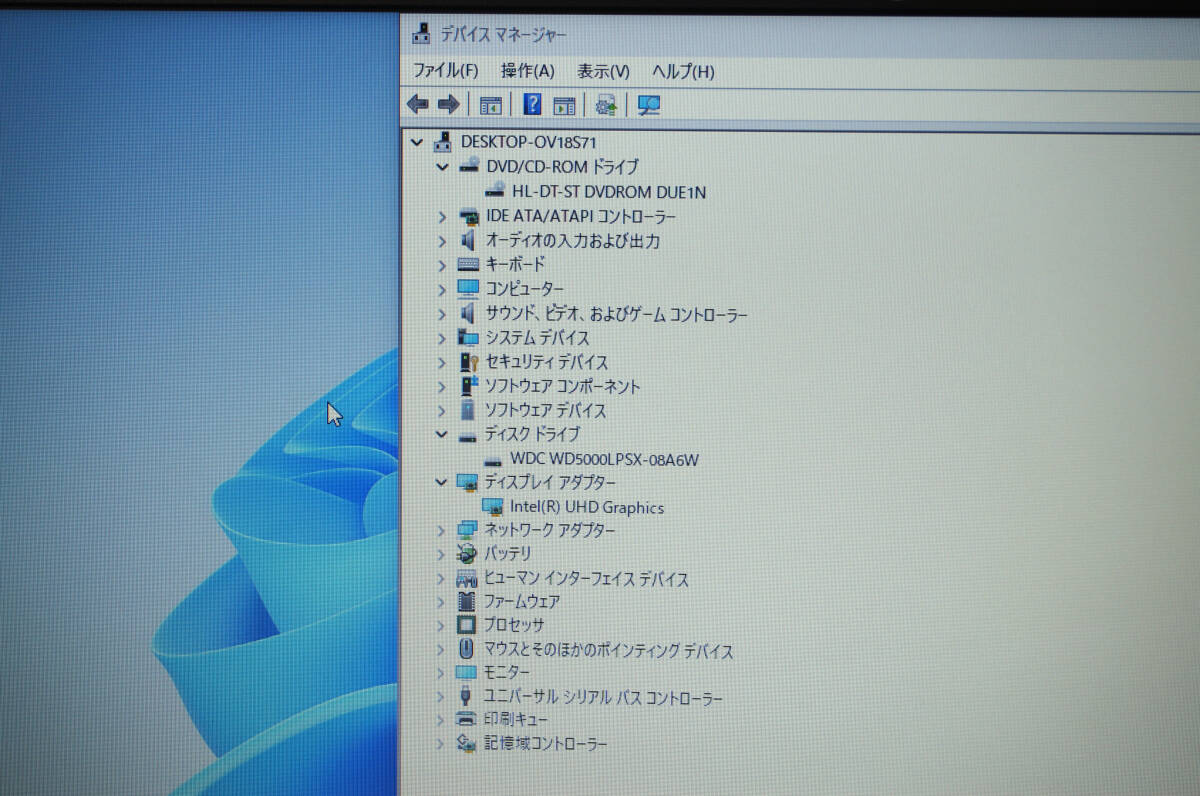
Task: Collapse the DVD/CD-ROM ドライブ node
Action: [442, 167]
